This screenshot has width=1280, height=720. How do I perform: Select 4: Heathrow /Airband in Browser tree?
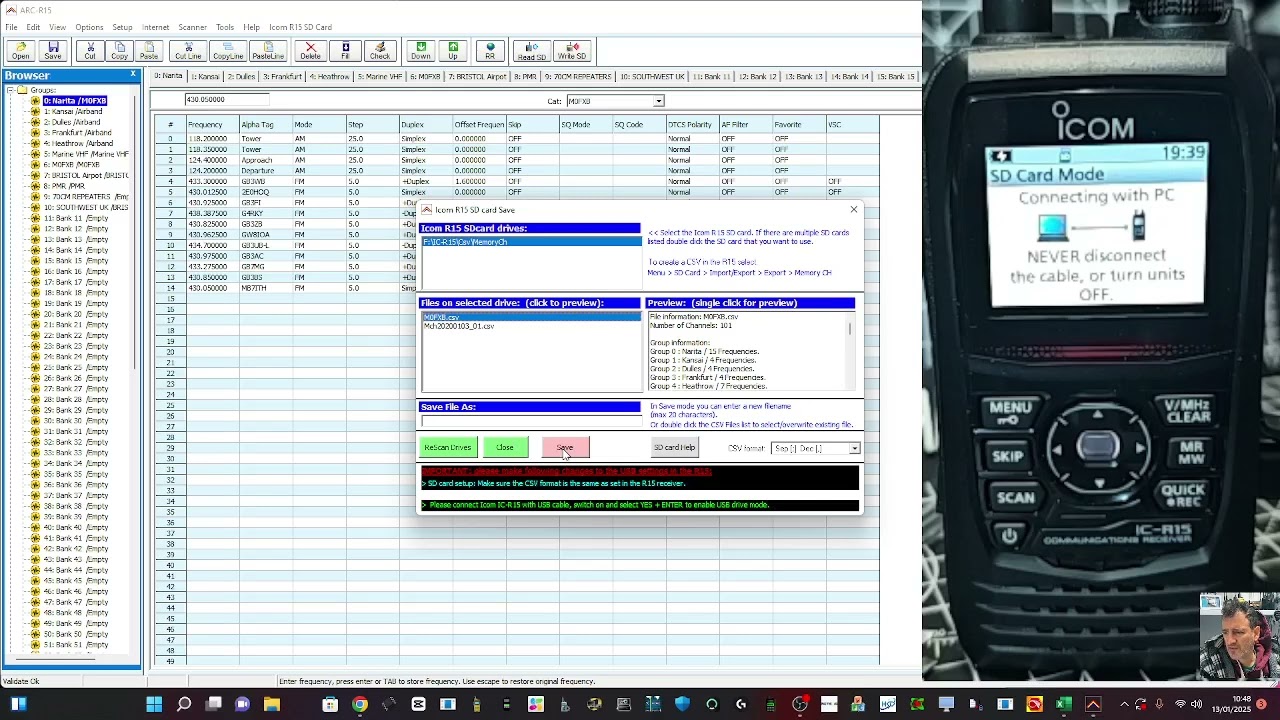coord(77,144)
